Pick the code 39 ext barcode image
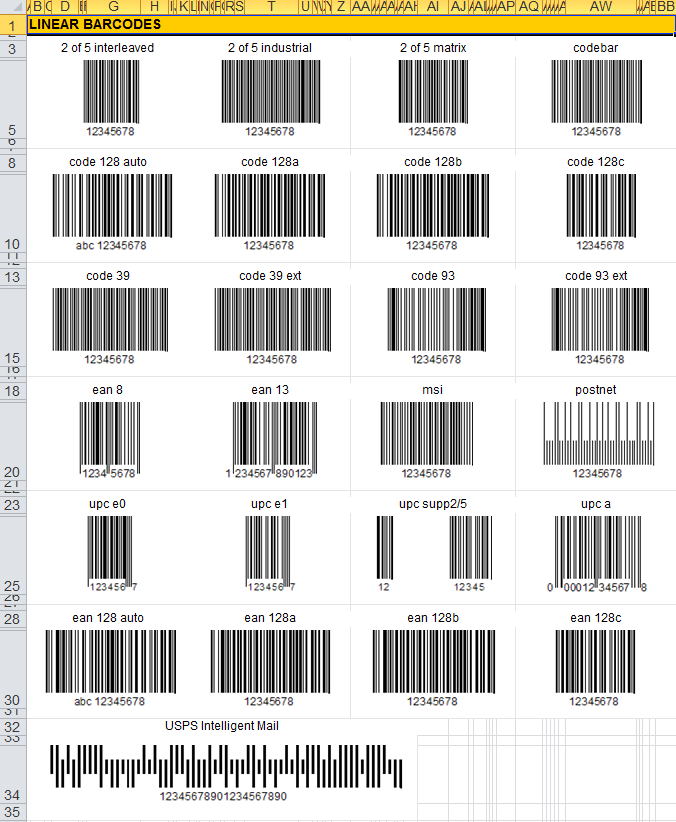Screen dimensions: 676x822 point(273,319)
